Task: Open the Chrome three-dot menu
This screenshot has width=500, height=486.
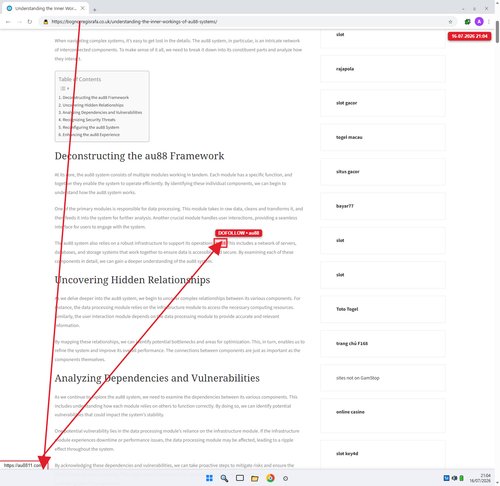Action: point(489,22)
